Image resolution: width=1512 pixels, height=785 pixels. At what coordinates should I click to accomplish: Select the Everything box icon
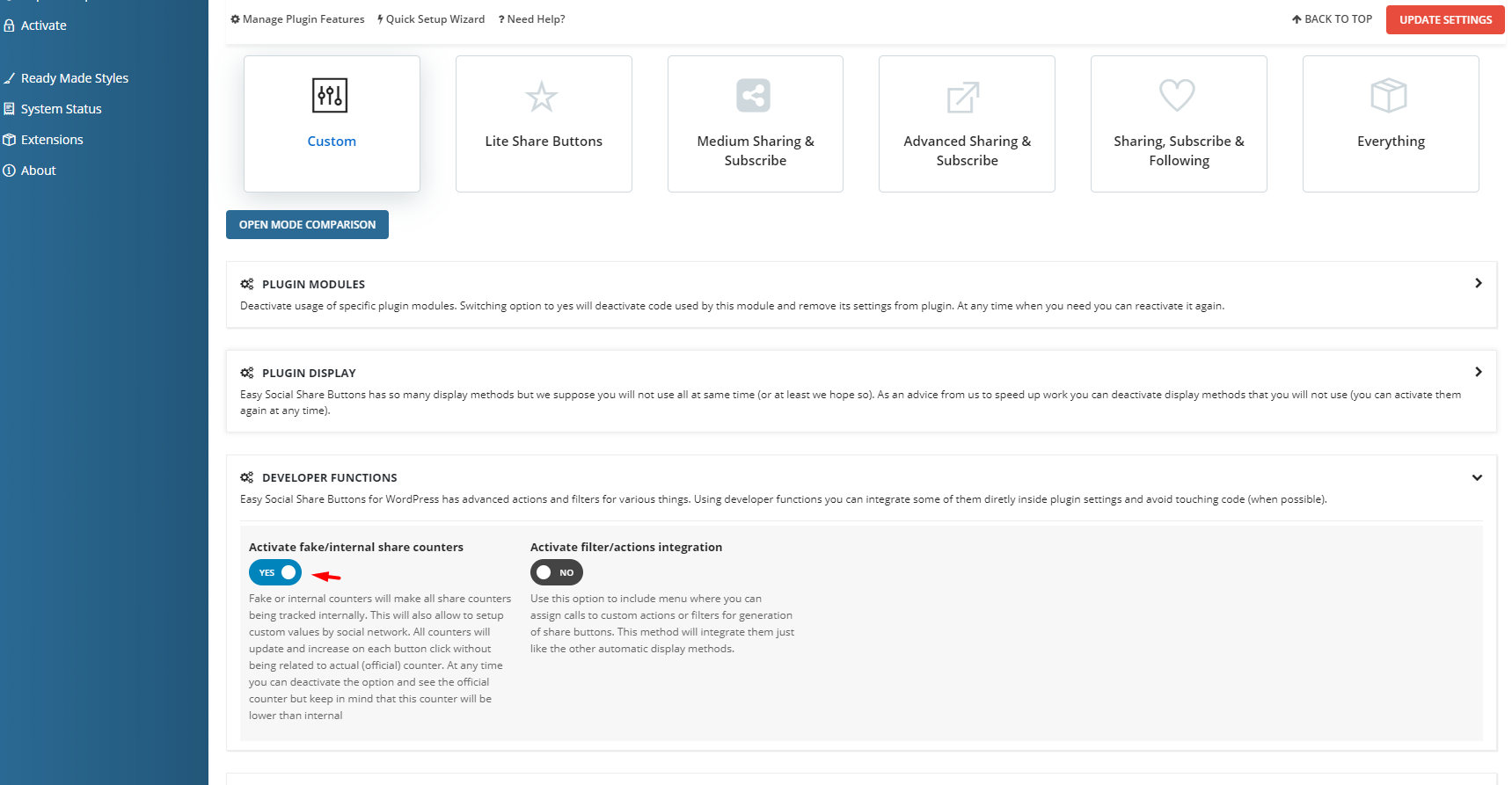click(1389, 96)
